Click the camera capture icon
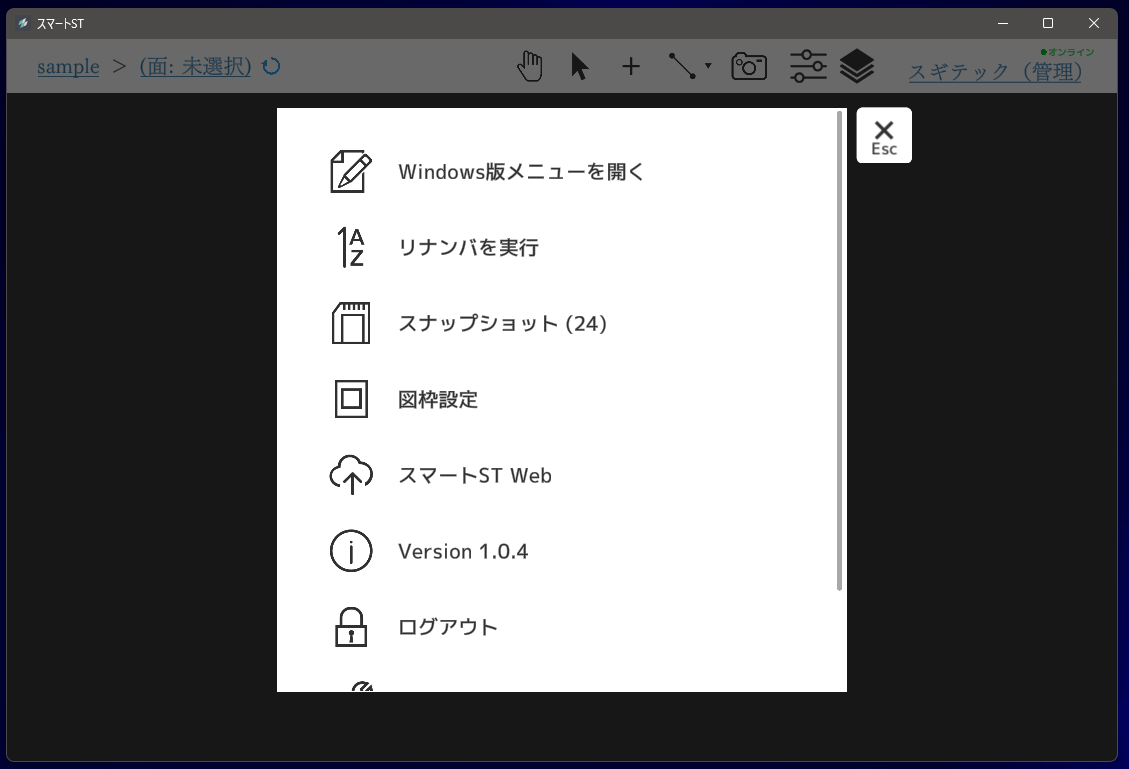Screen dimensions: 1129x769 pos(749,67)
